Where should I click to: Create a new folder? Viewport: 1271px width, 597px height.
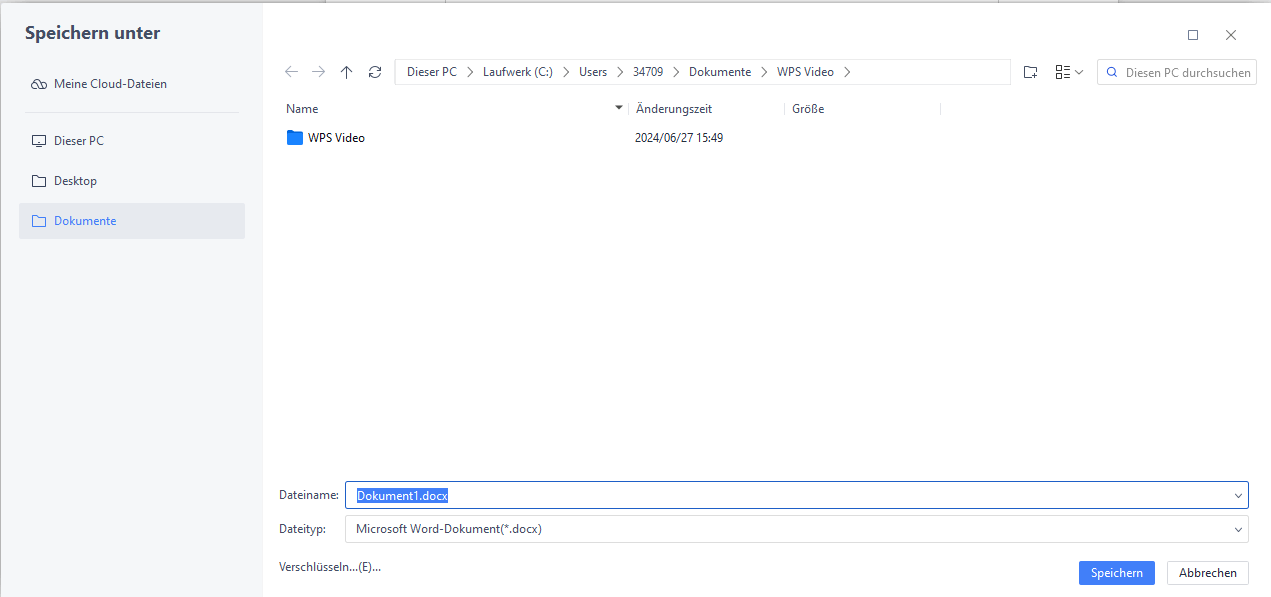coord(1030,71)
